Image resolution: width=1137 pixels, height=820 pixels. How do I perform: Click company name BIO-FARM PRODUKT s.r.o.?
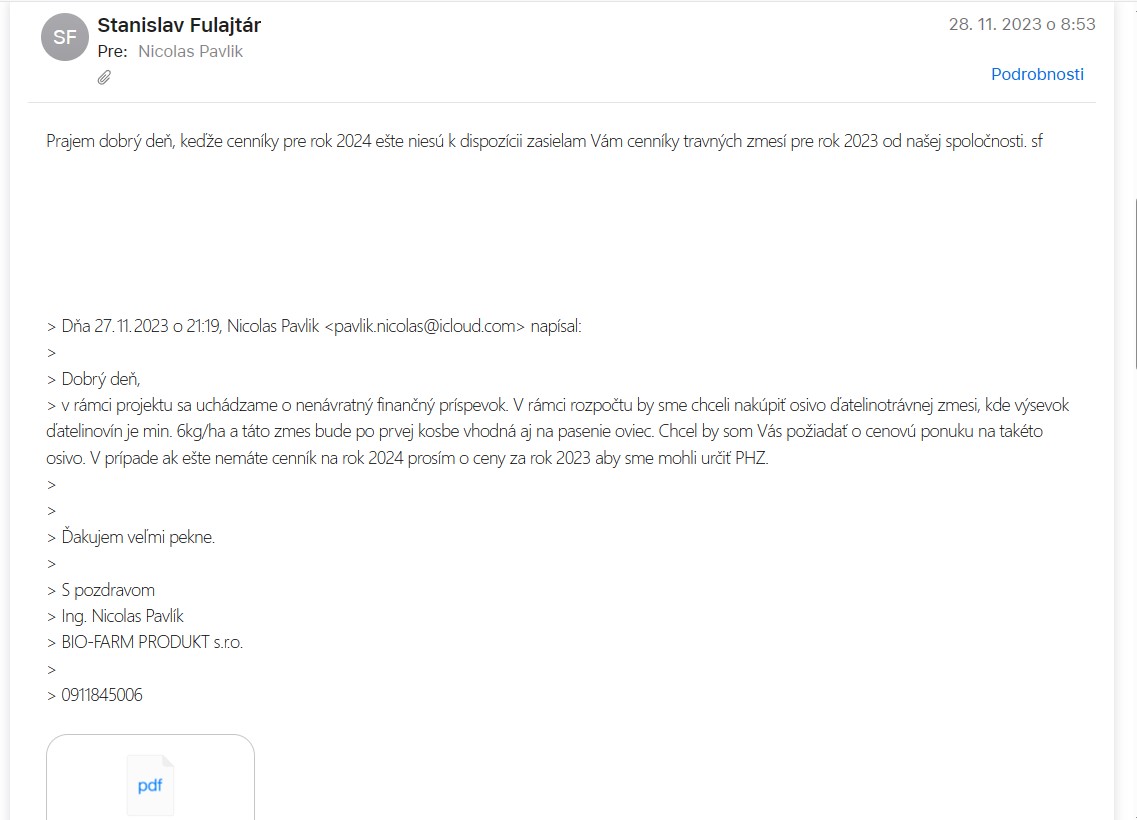pyautogui.click(x=152, y=642)
